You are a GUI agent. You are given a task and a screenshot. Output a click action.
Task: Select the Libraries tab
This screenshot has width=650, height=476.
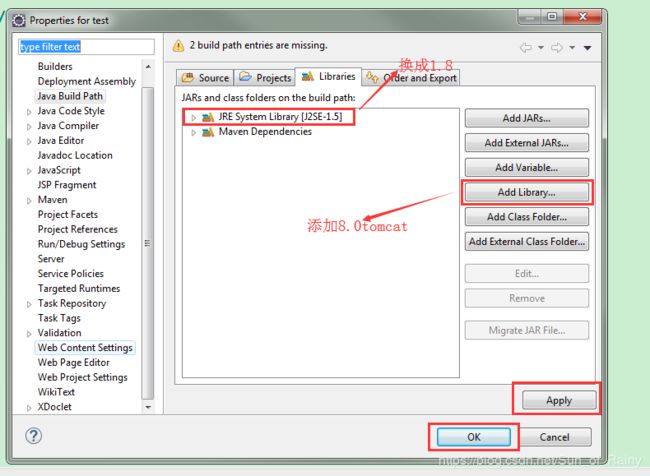(328, 77)
